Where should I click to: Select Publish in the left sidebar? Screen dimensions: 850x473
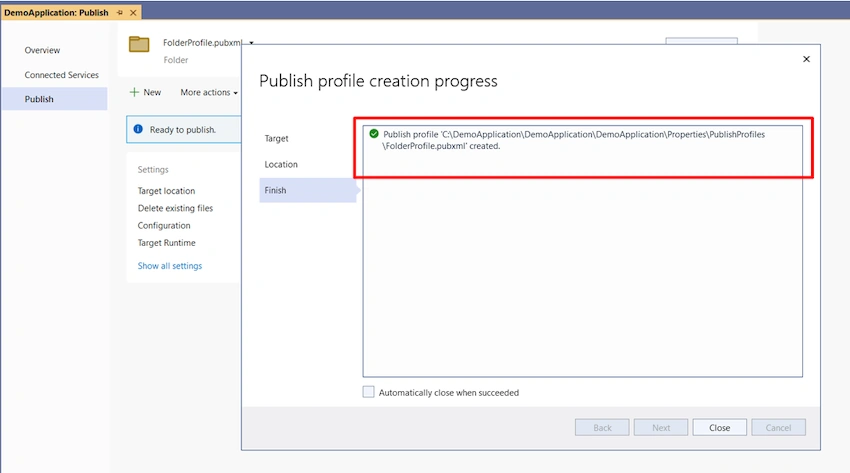[x=55, y=99]
